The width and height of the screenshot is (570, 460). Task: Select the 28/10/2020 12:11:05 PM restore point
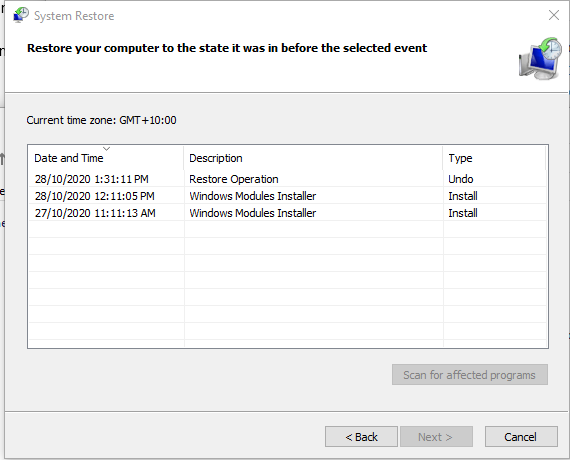pyautogui.click(x=288, y=196)
